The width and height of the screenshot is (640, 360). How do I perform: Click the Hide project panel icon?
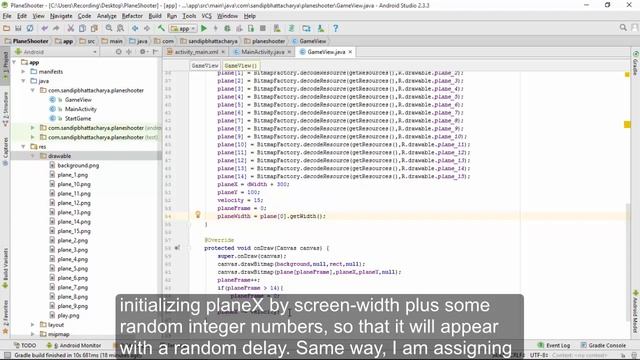pyautogui.click(x=155, y=52)
